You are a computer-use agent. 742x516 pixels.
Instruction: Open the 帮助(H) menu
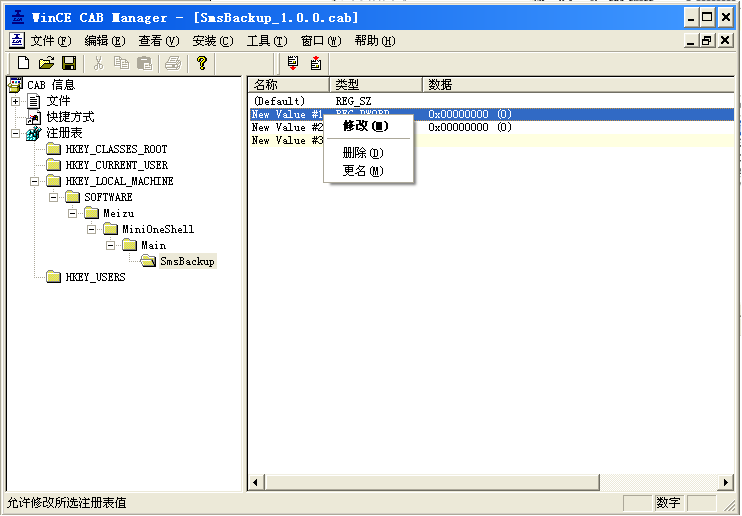pos(375,41)
